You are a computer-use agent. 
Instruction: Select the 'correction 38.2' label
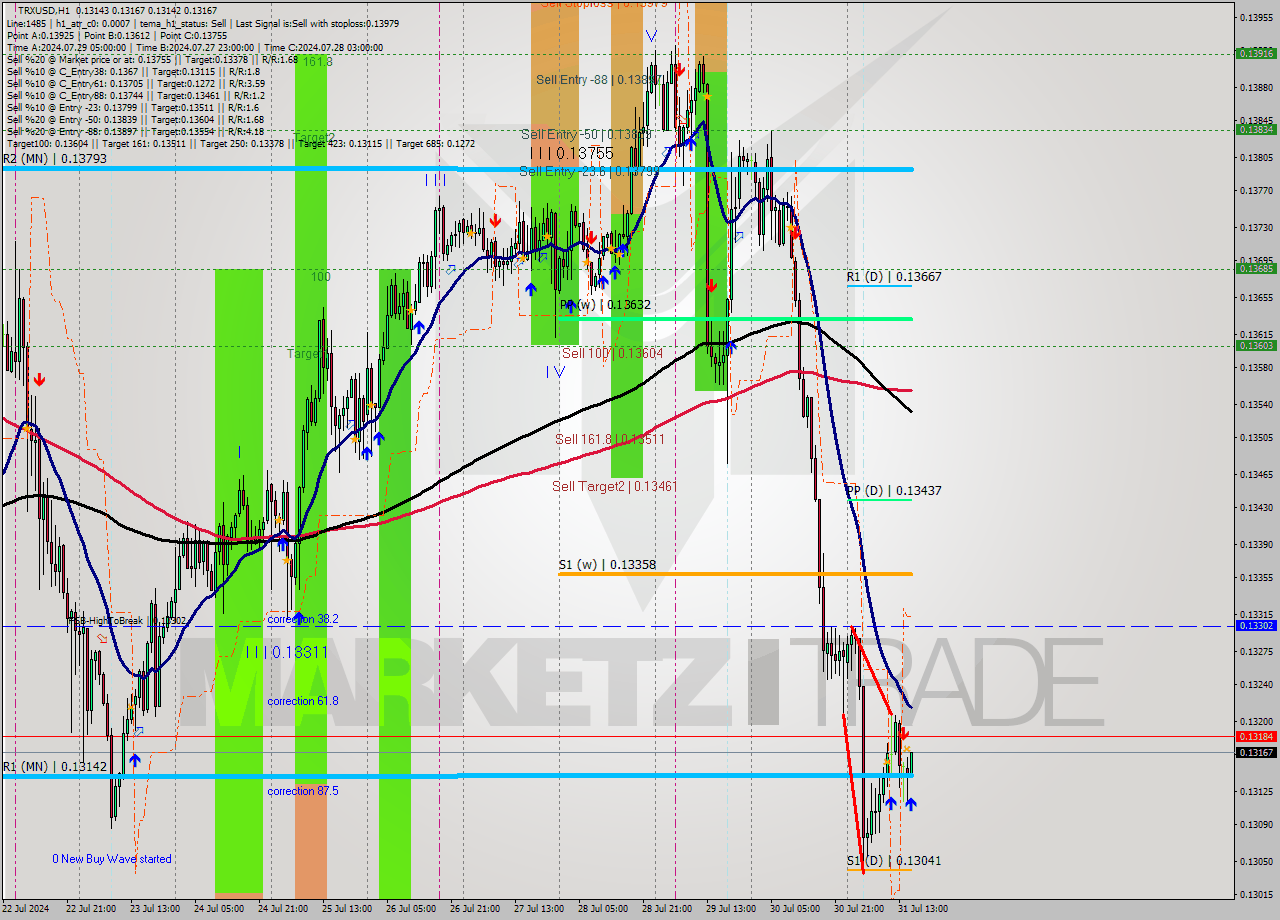[x=303, y=619]
